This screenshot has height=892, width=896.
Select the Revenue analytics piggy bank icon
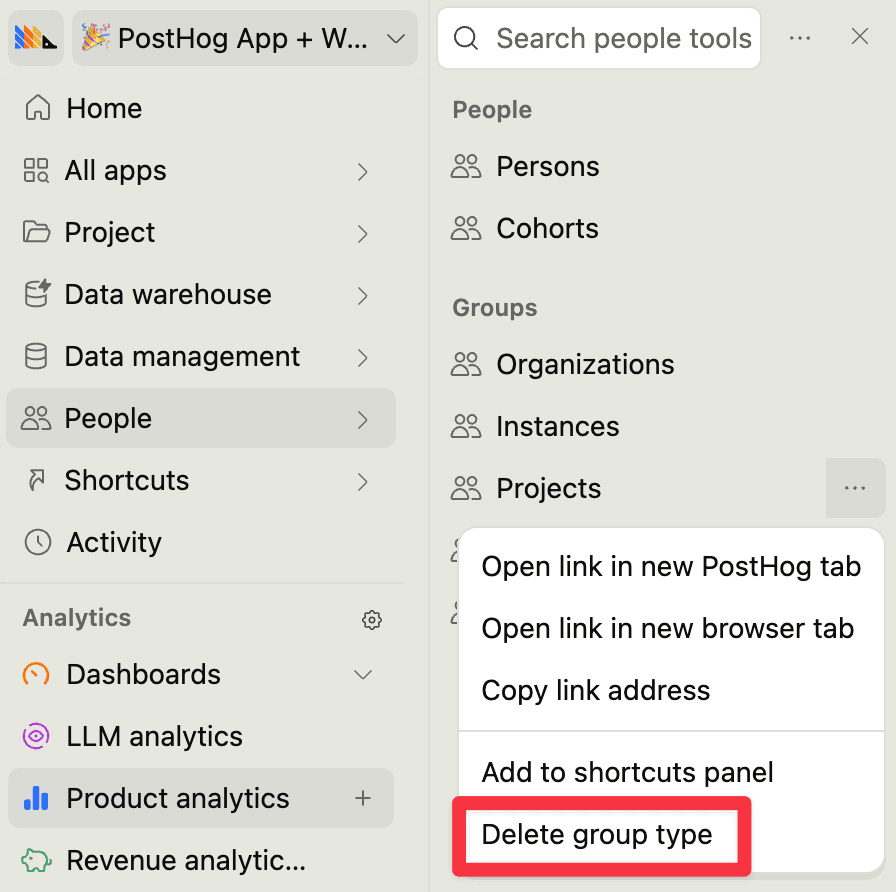(x=36, y=860)
